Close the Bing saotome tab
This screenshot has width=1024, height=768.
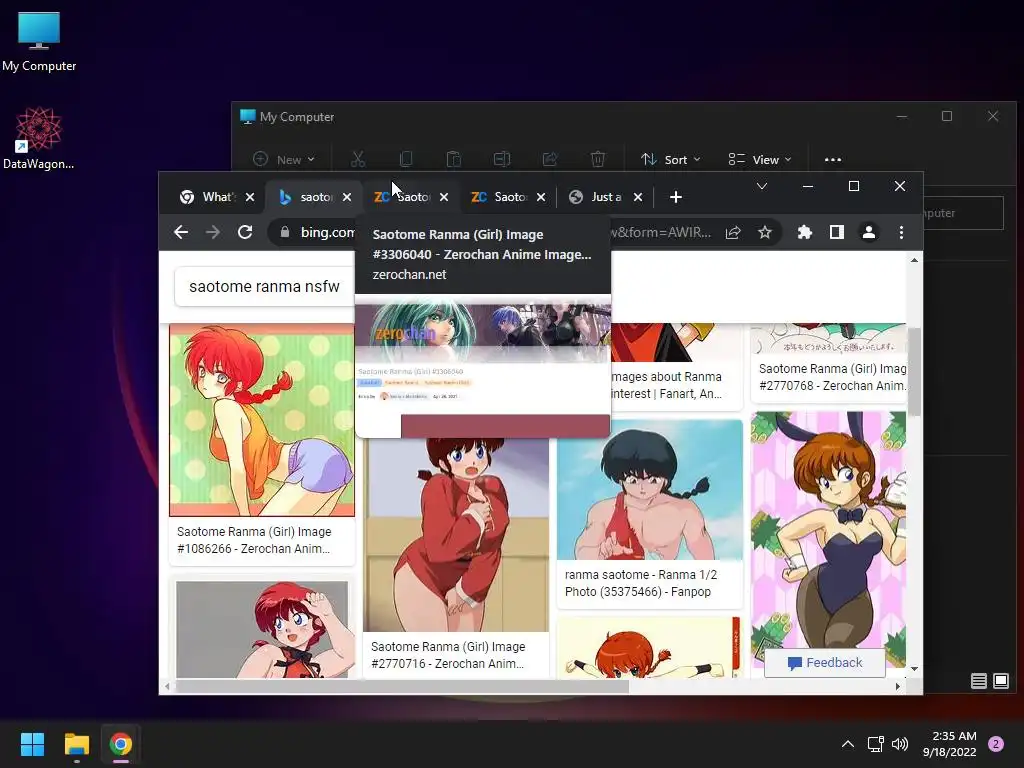[347, 197]
